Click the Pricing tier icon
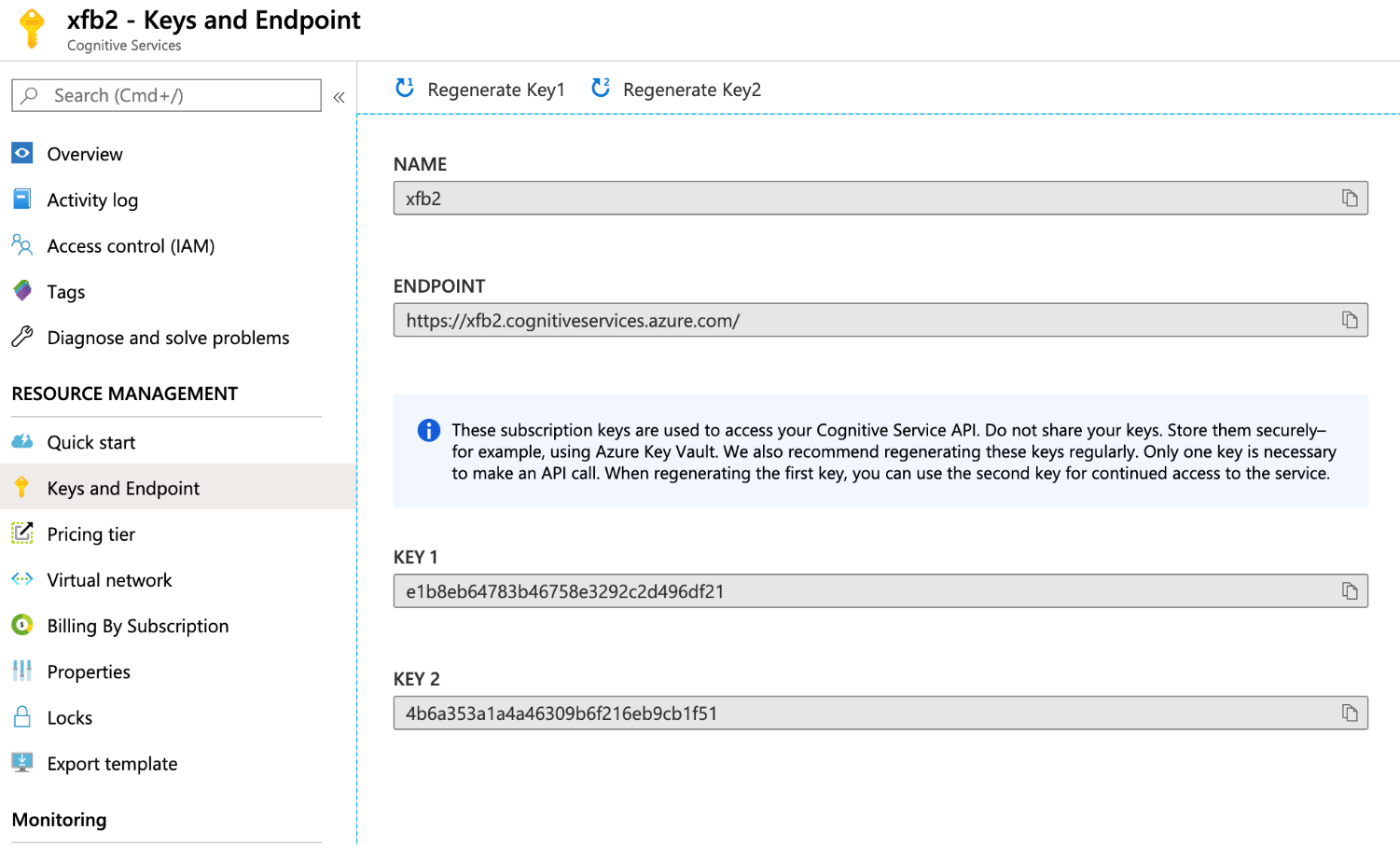Viewport: 1400px width, 845px height. 22,533
